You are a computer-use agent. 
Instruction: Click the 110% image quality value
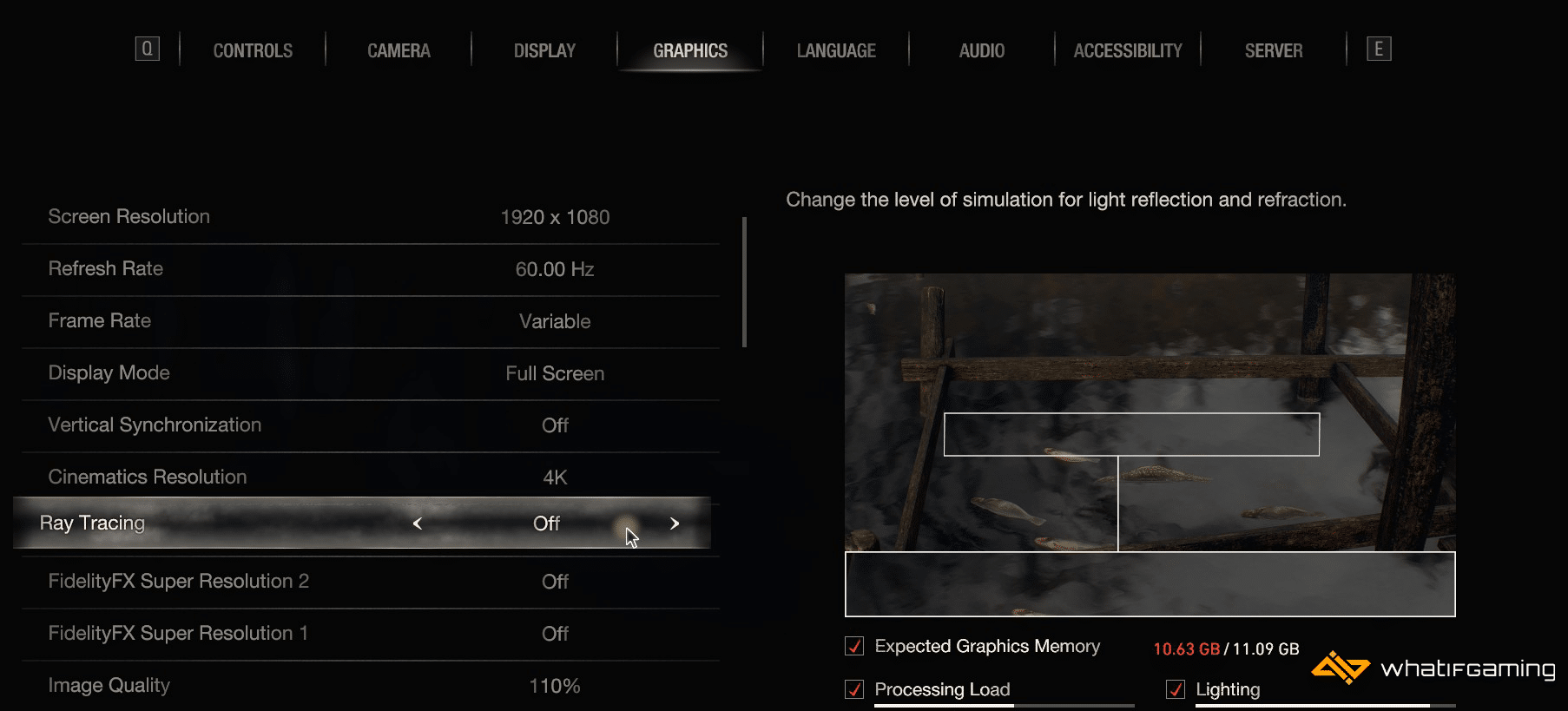coord(555,686)
